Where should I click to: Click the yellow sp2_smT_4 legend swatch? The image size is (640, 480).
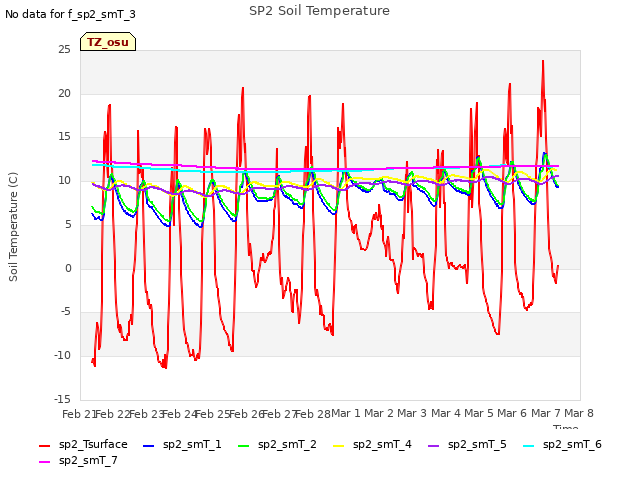(339, 446)
